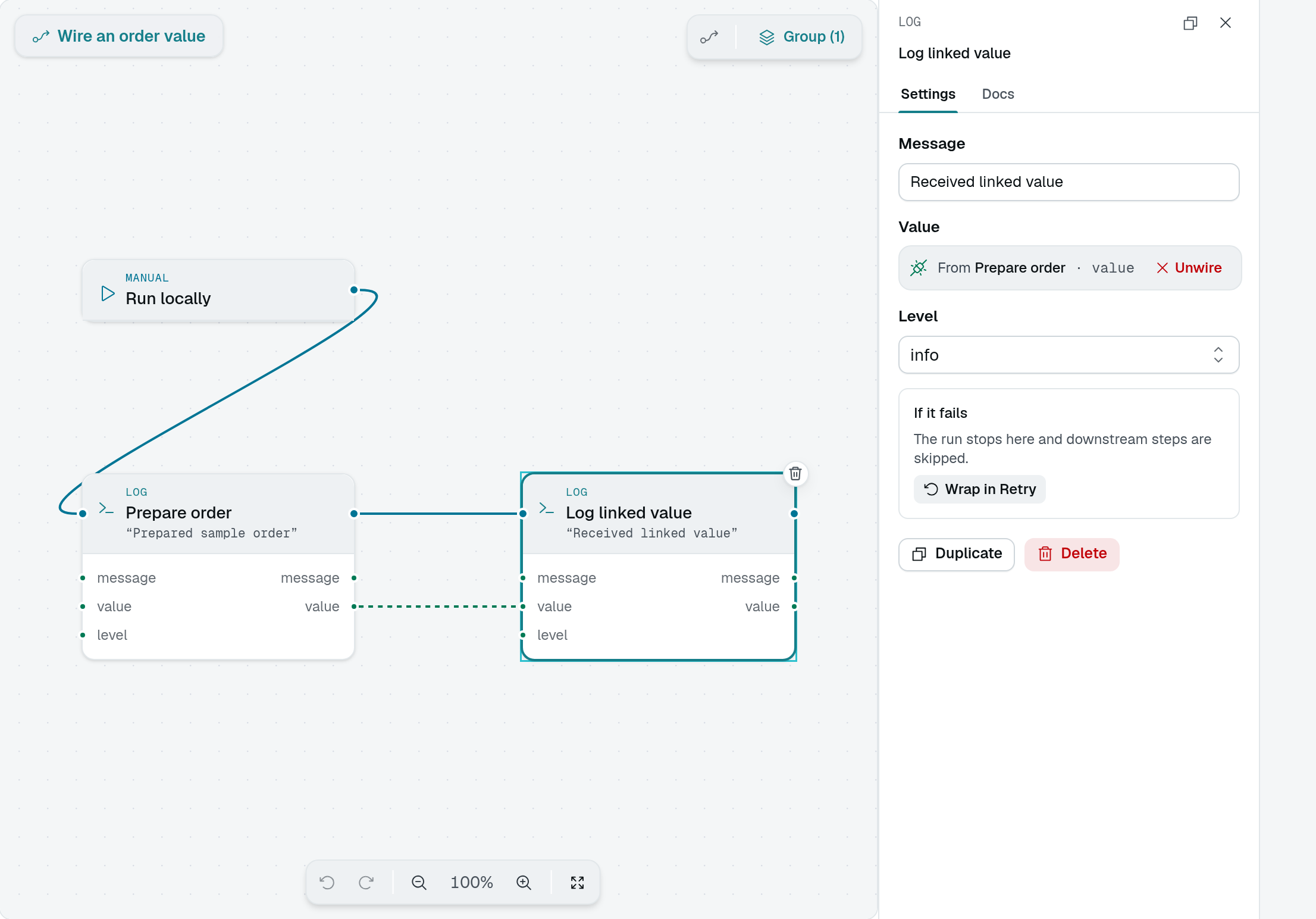Click the Prepare order right output port
This screenshot has height=919, width=1316.
pyautogui.click(x=354, y=514)
